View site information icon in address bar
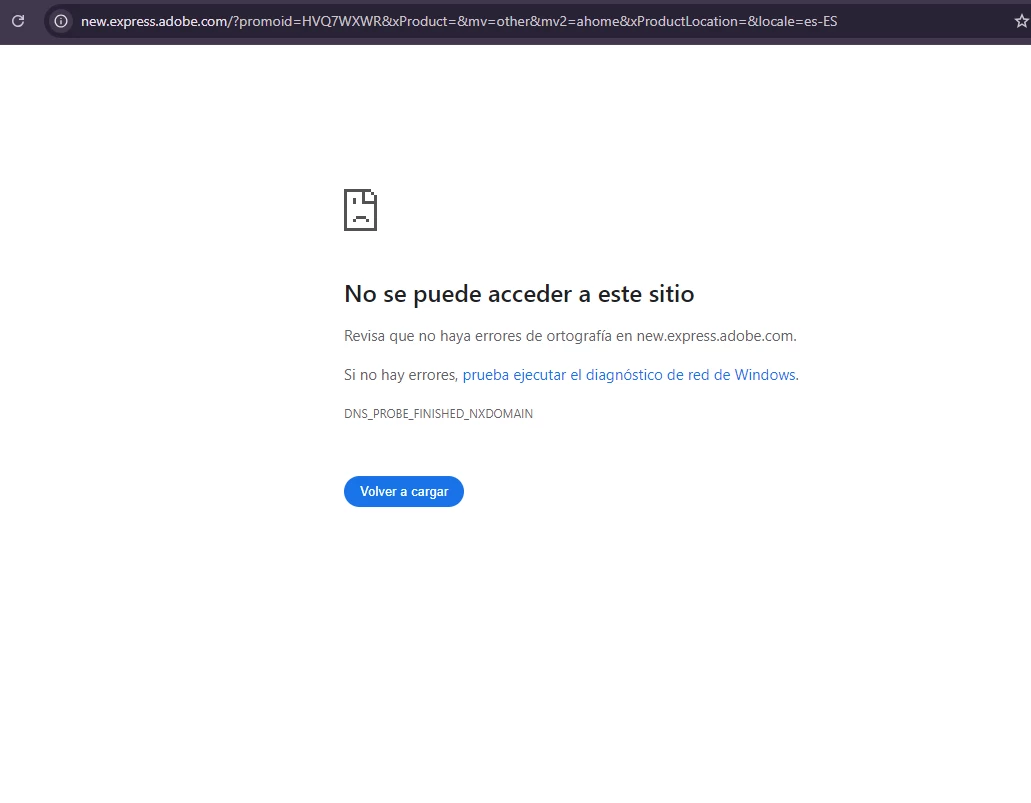The height and width of the screenshot is (803, 1031). pyautogui.click(x=60, y=21)
